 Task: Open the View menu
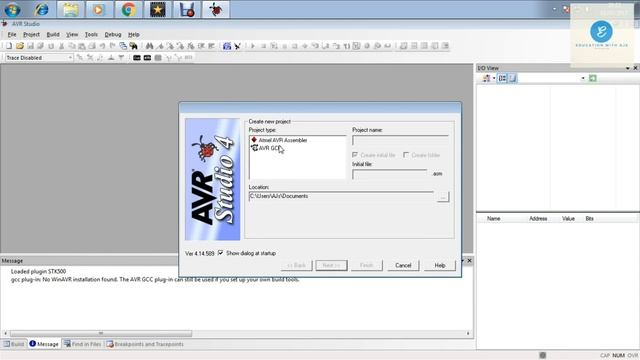click(72, 35)
